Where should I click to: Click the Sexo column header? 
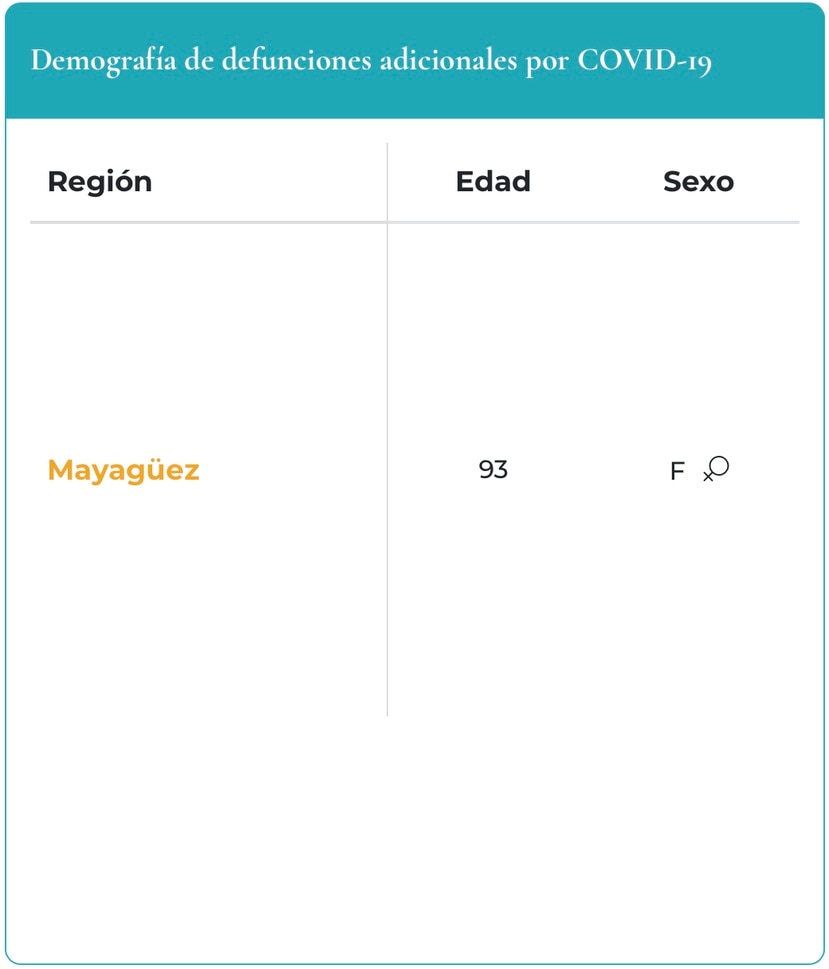coord(699,182)
